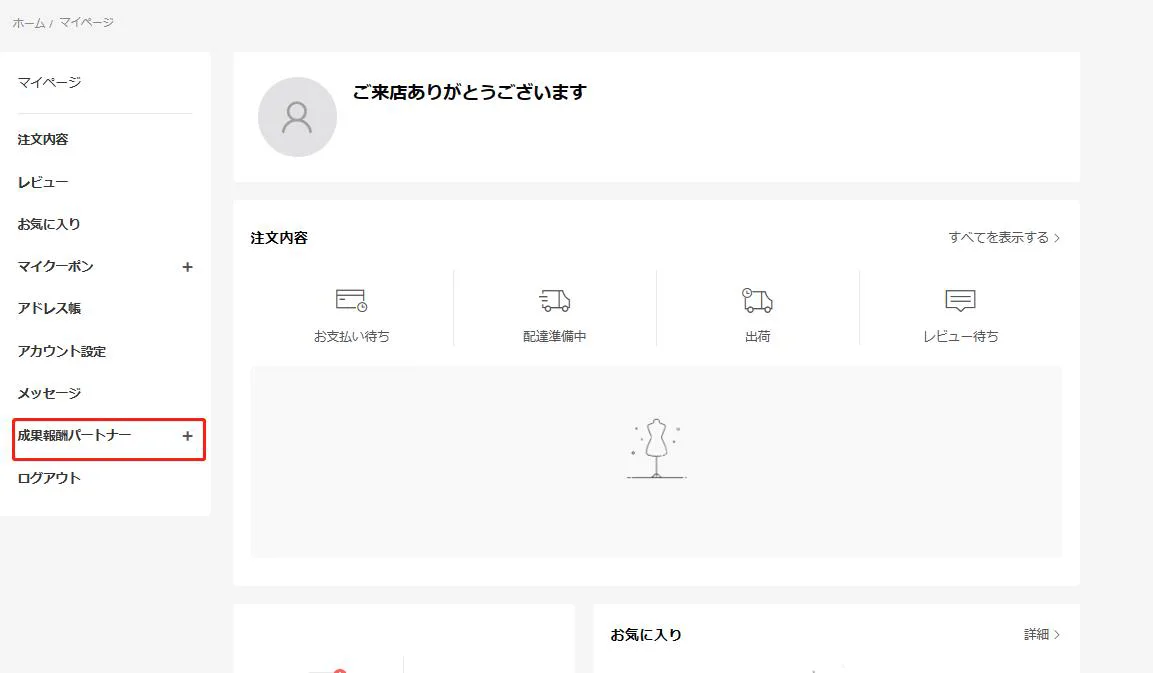Click the payment pending card icon
This screenshot has height=673, width=1153.
(x=351, y=300)
